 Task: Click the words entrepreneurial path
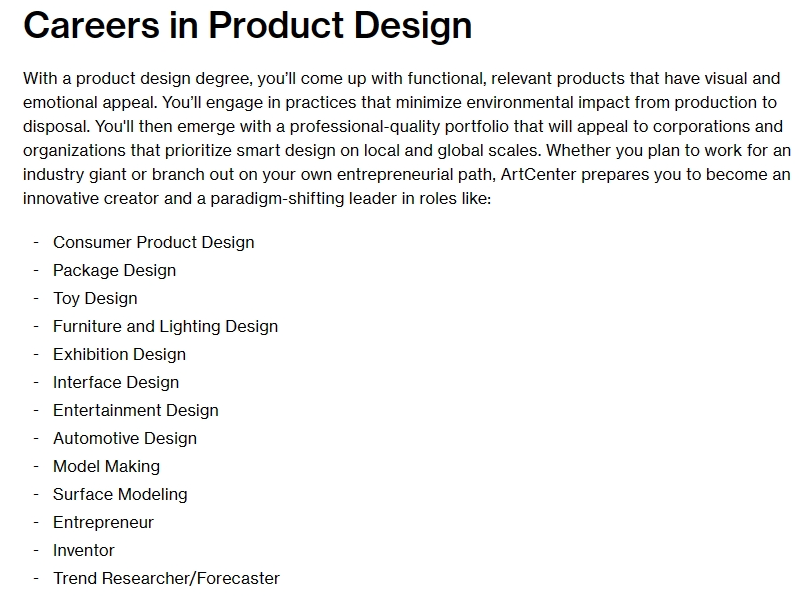click(x=414, y=174)
